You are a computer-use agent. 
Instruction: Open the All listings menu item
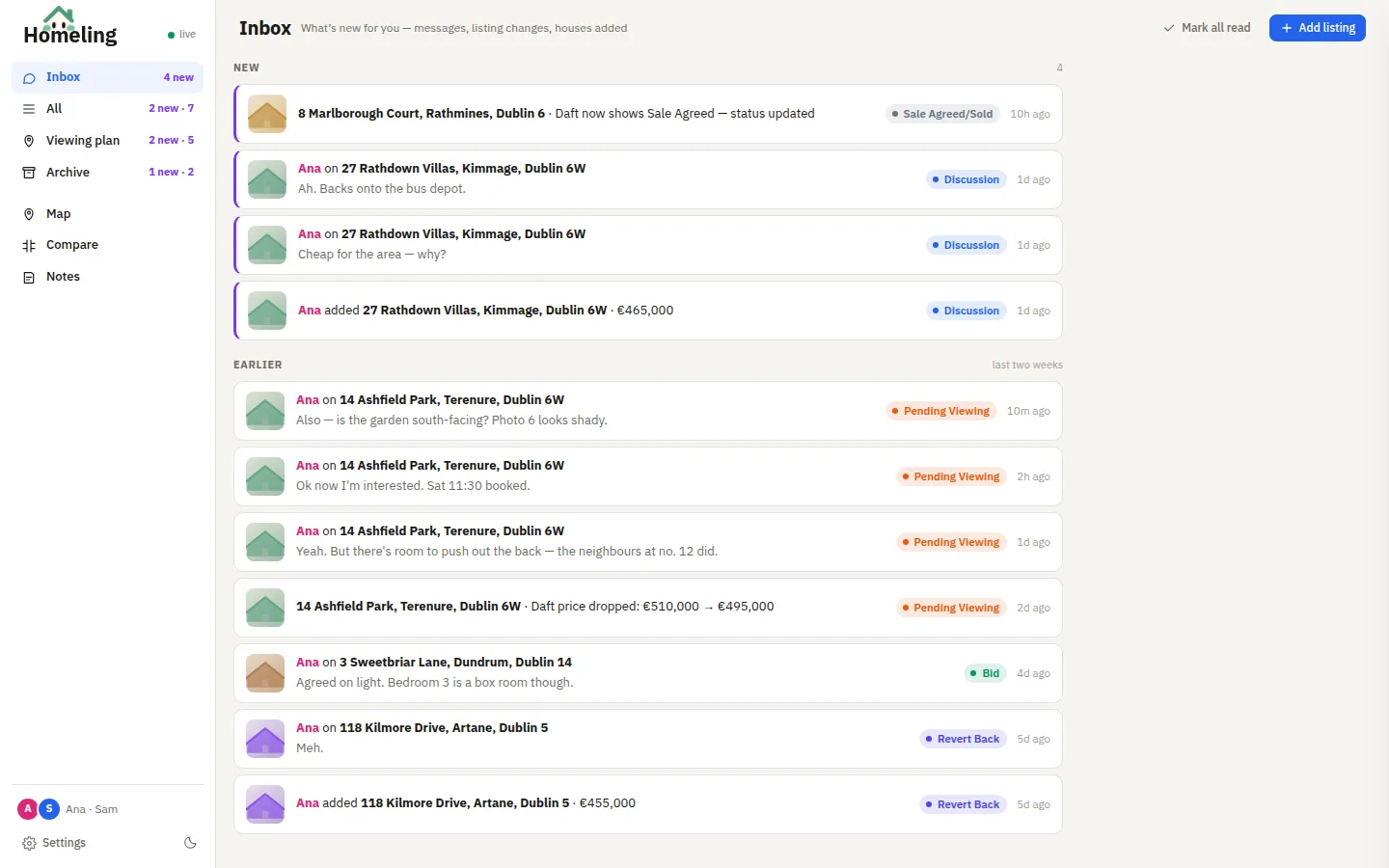pos(107,109)
